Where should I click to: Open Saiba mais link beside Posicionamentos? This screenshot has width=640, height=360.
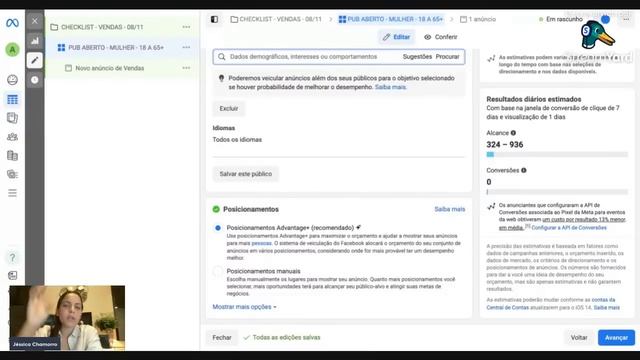tap(449, 209)
